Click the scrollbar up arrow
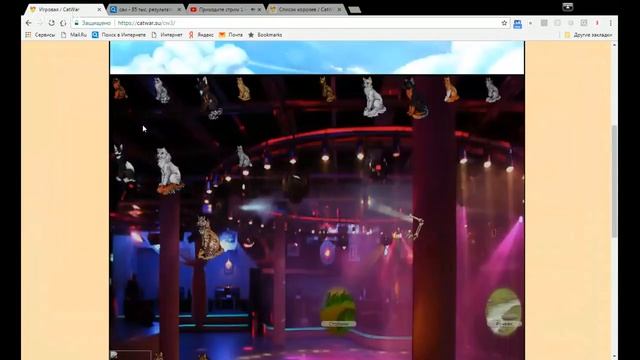 [614, 44]
